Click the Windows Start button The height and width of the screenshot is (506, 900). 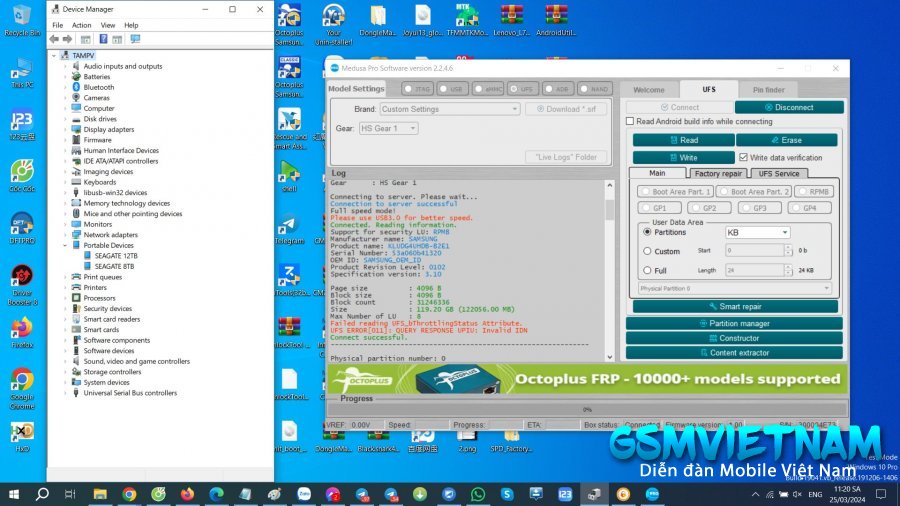[x=14, y=494]
